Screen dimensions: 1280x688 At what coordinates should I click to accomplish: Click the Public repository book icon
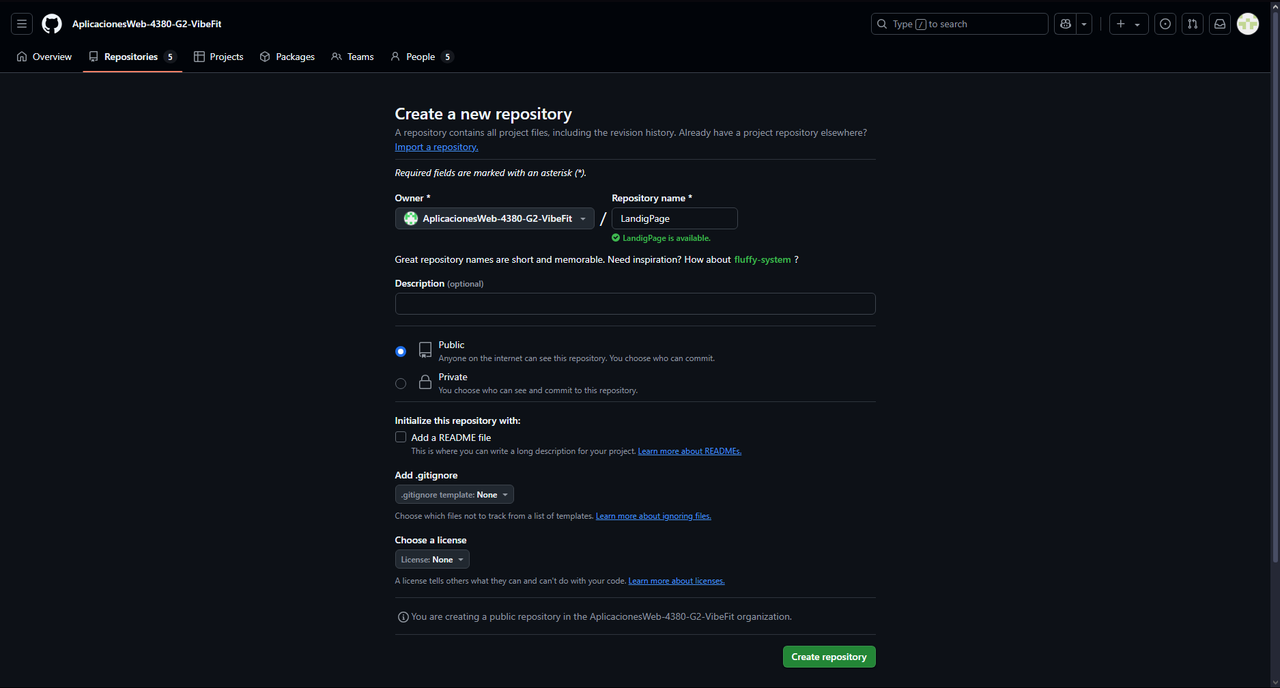(425, 350)
